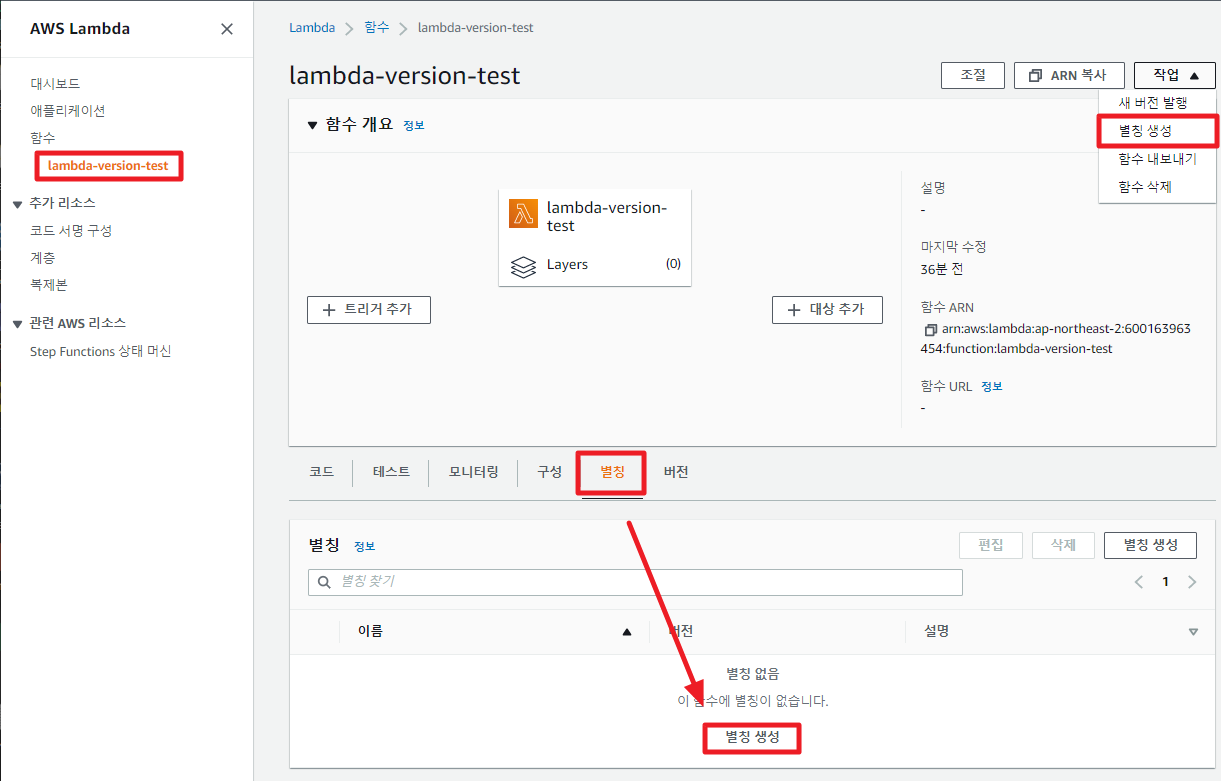Click the centered 별칭 생성 button below empty list

pos(751,738)
